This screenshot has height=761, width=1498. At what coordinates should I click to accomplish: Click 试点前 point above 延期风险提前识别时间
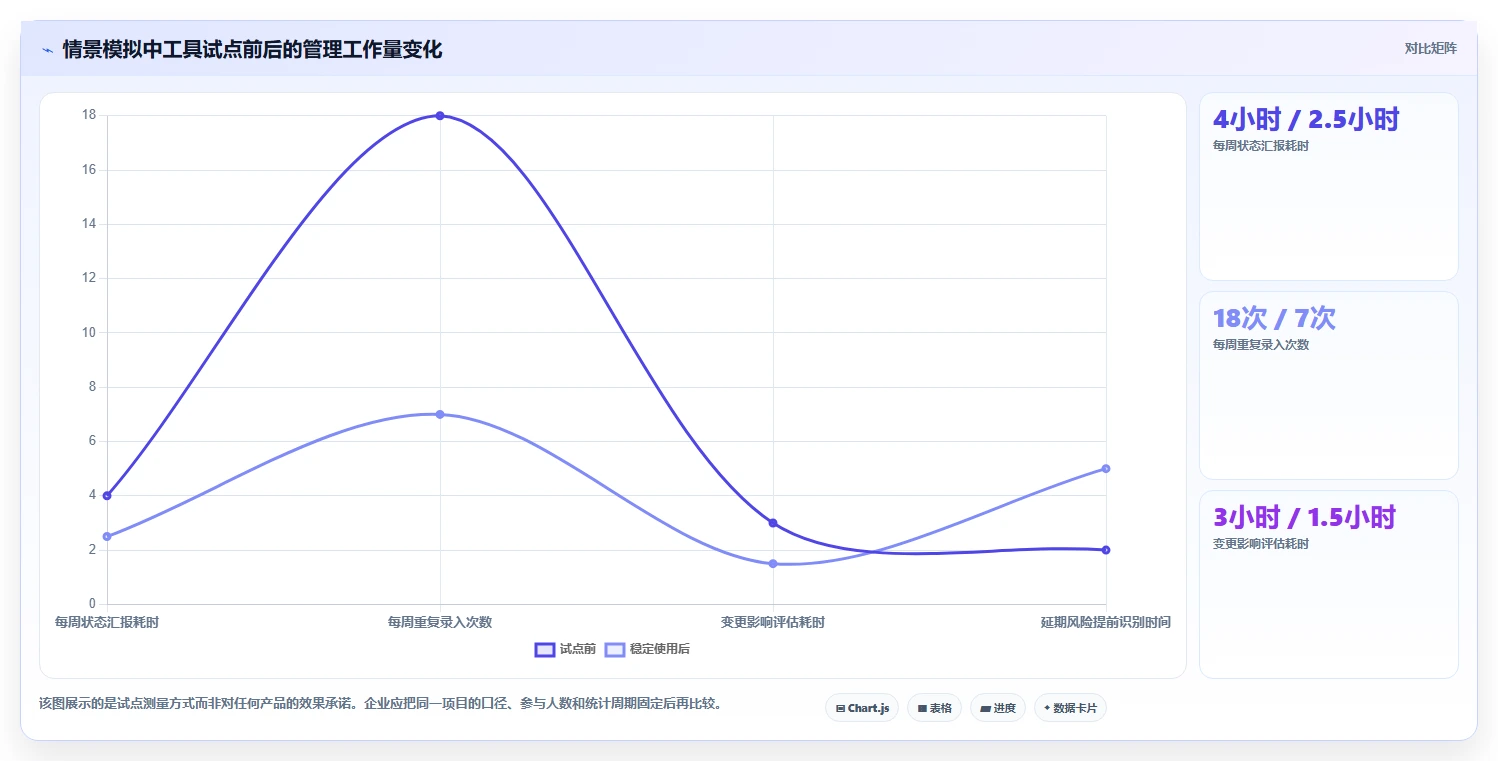1106,550
